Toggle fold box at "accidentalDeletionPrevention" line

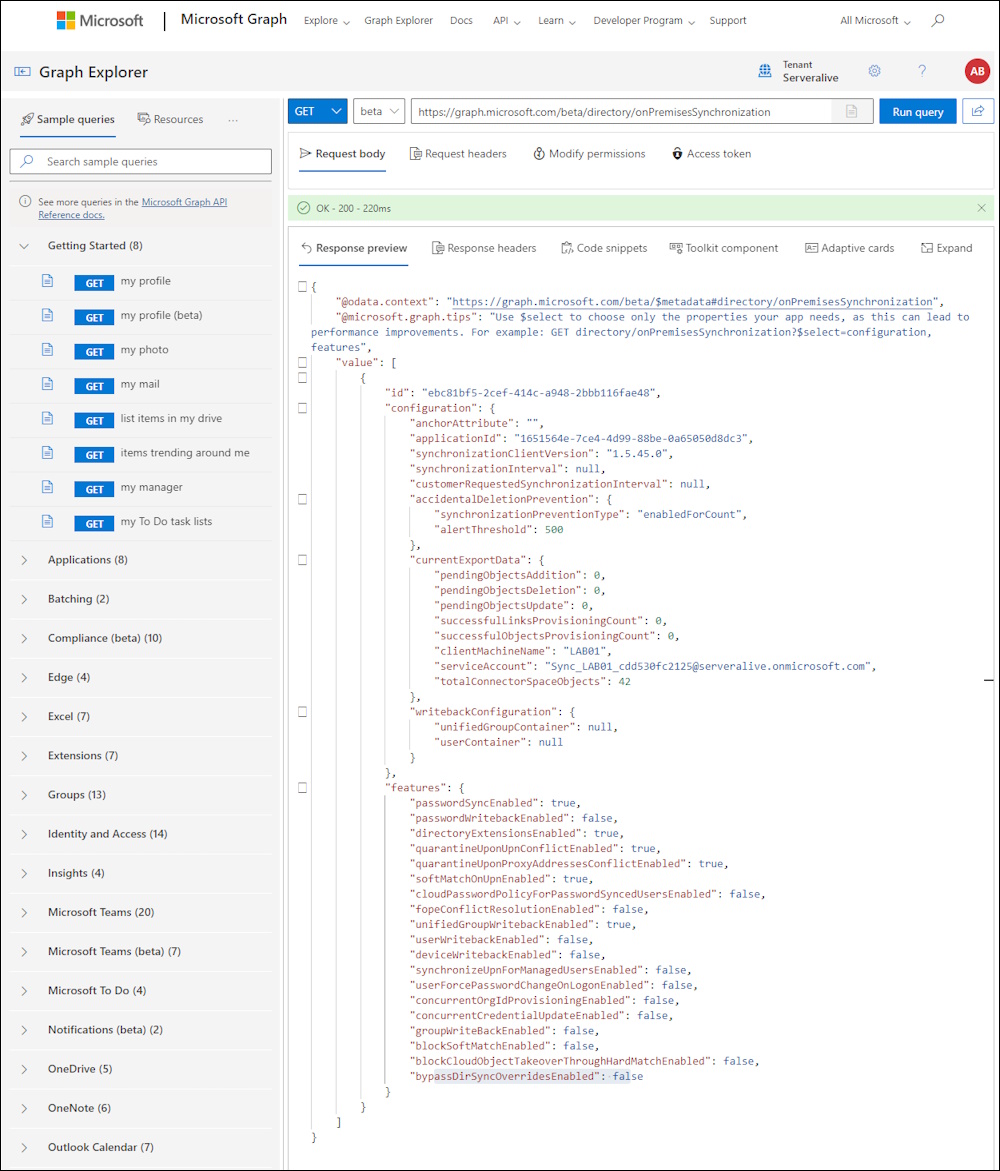coord(302,500)
